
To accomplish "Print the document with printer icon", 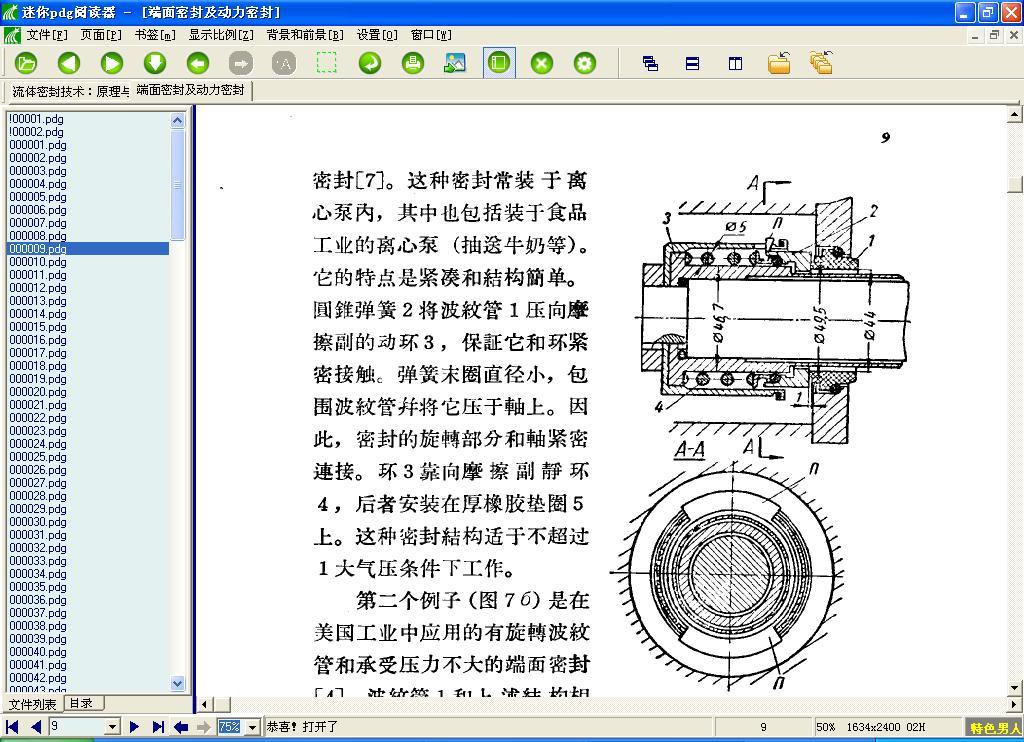I will click(413, 63).
